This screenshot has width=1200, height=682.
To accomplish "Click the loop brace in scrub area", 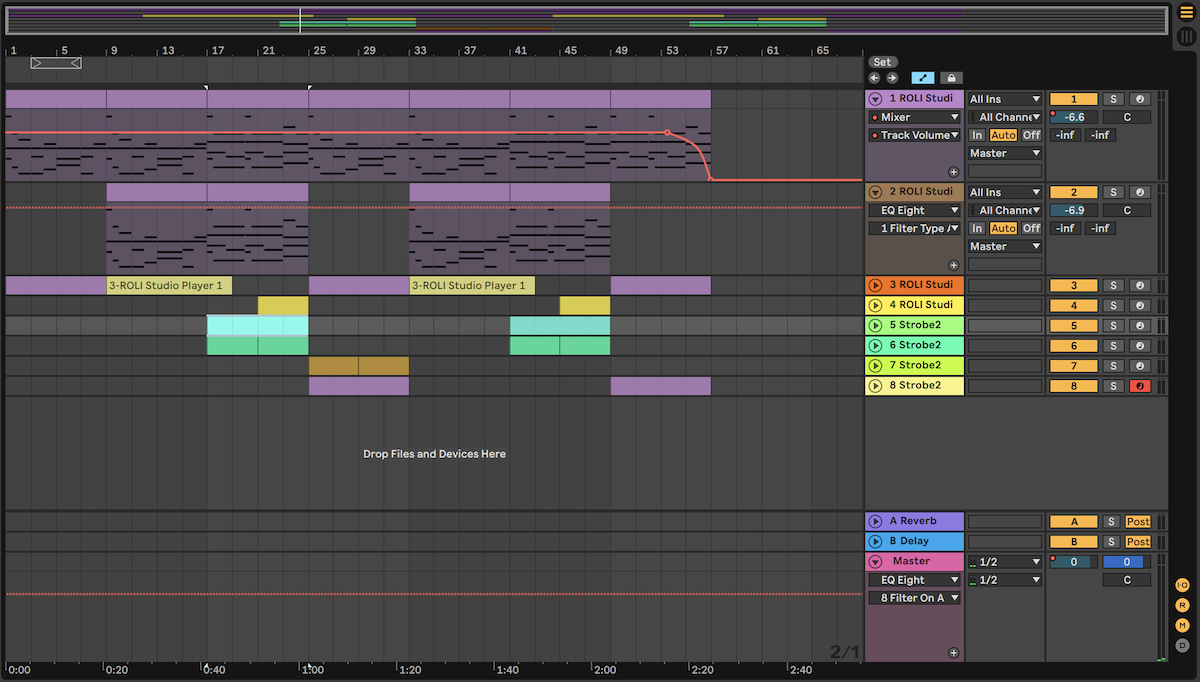I will [x=56, y=63].
